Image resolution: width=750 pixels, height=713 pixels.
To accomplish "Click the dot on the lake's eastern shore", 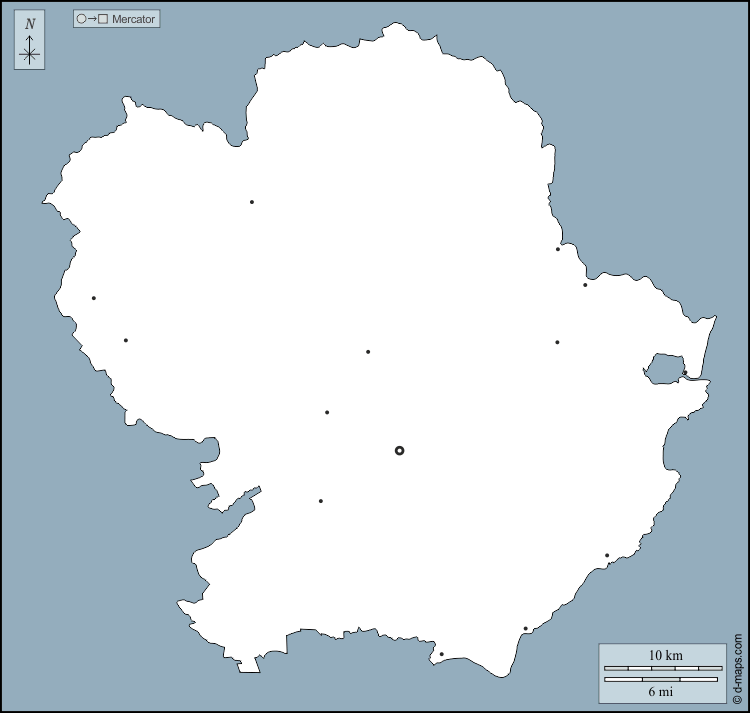I will point(685,373).
